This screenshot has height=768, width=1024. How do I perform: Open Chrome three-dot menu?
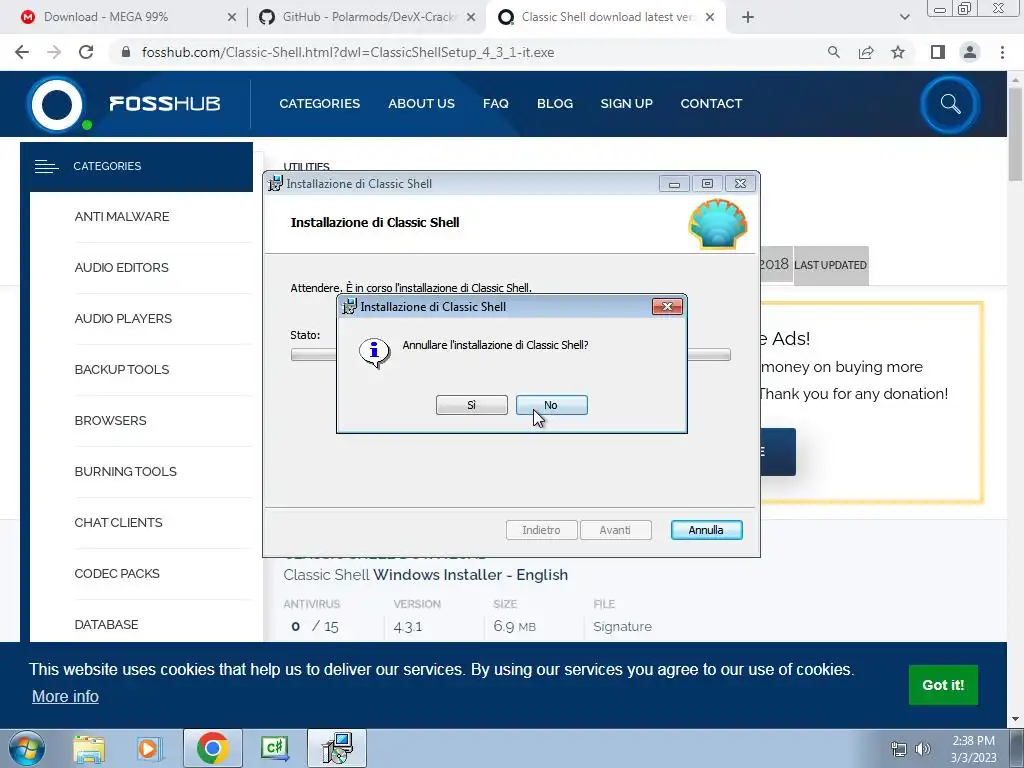(1002, 52)
